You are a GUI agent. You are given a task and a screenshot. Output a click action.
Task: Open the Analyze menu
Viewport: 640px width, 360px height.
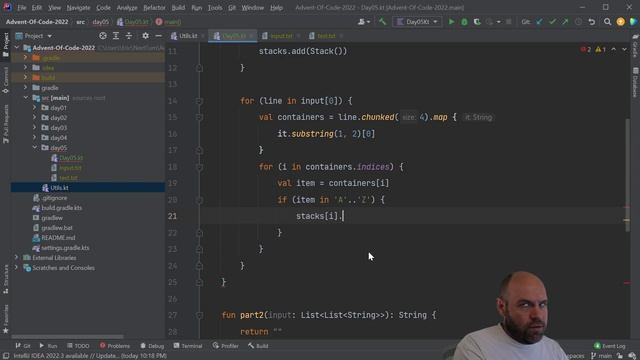127,8
